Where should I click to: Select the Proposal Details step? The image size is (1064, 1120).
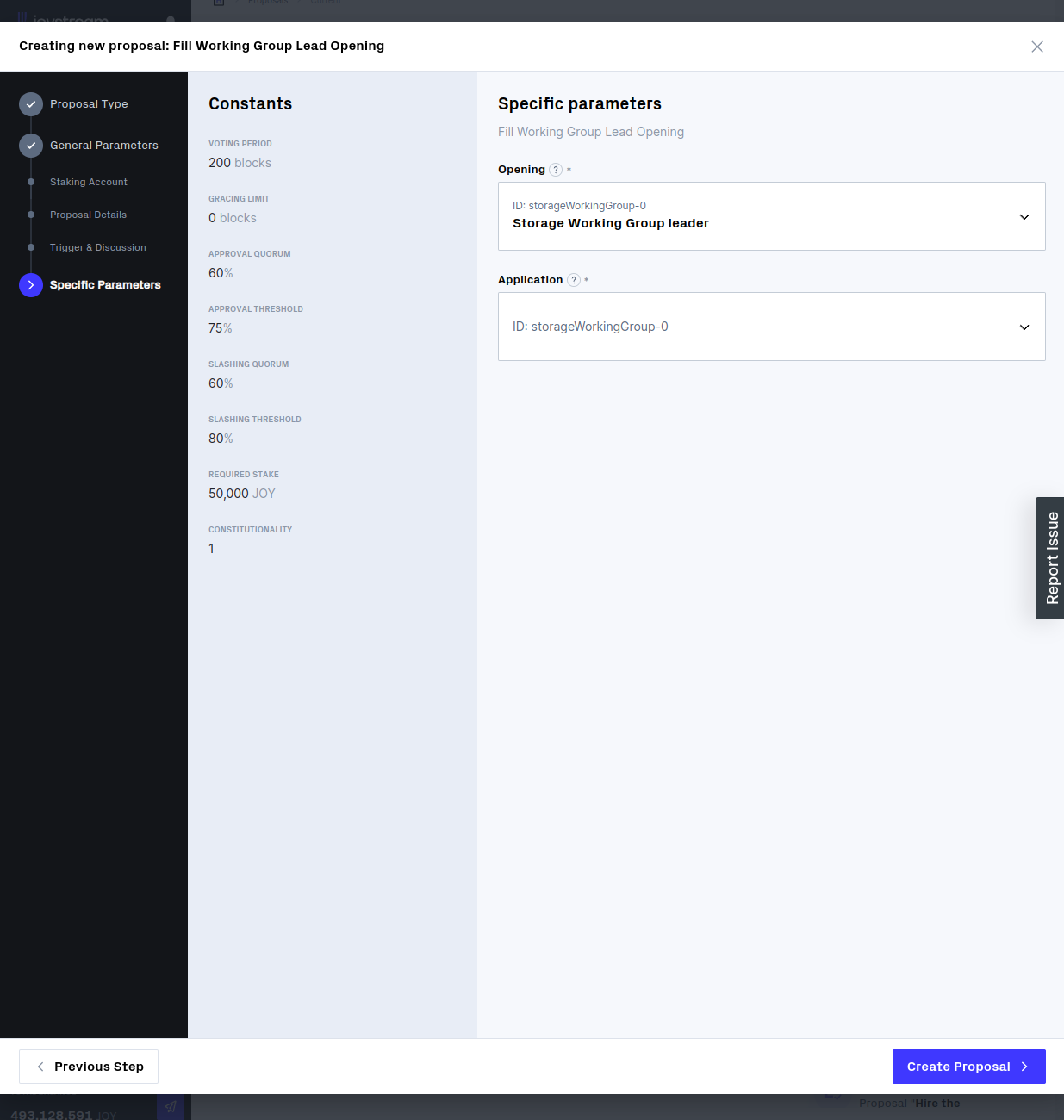pos(88,215)
